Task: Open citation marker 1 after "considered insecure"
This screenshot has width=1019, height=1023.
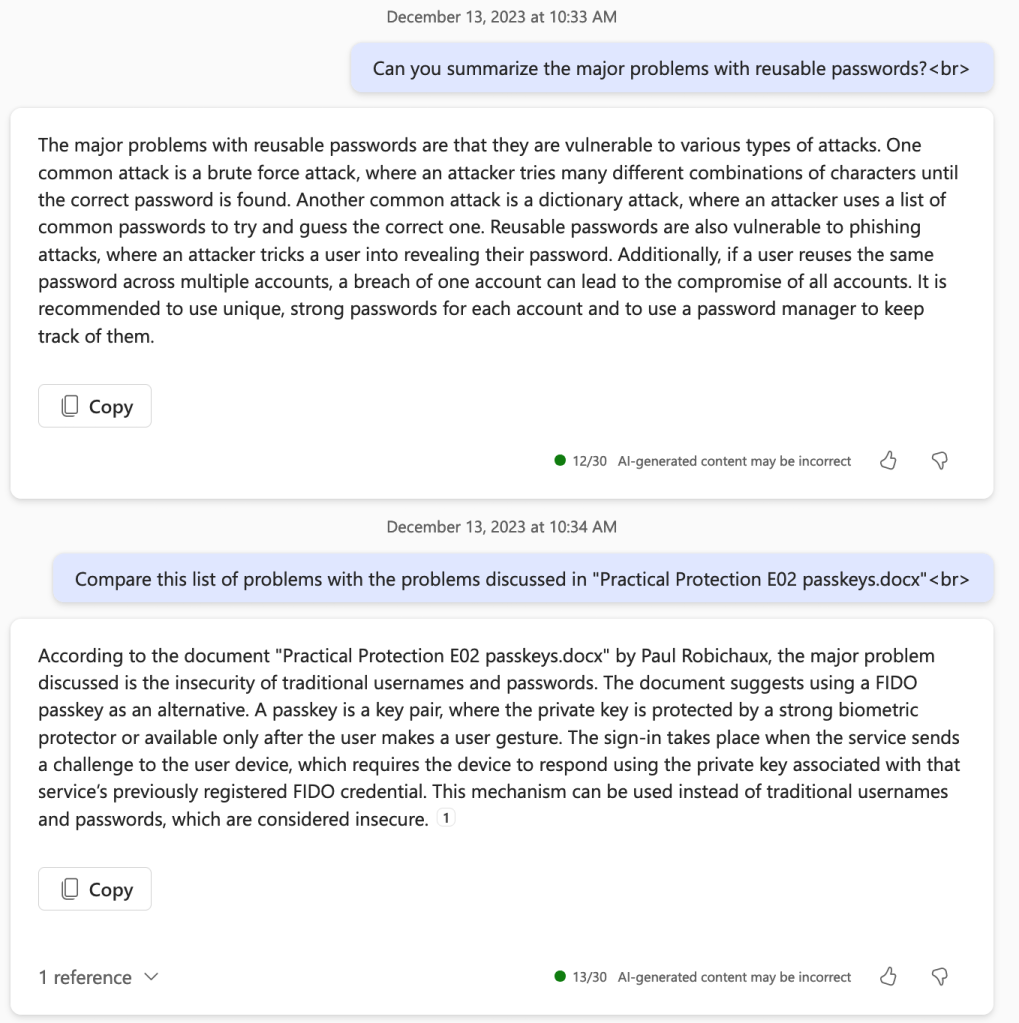Action: point(447,820)
